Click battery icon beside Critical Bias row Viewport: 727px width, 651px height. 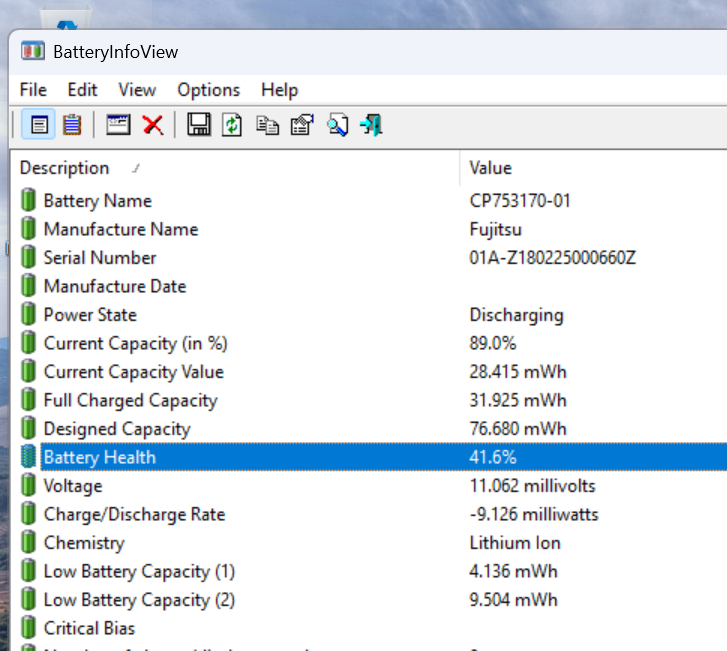28,627
